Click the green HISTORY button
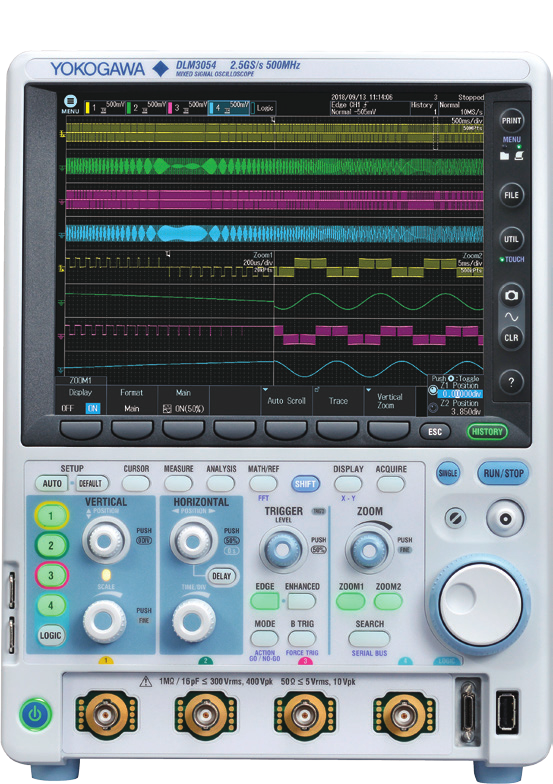Screen dimensions: 553x784 pos(486,432)
